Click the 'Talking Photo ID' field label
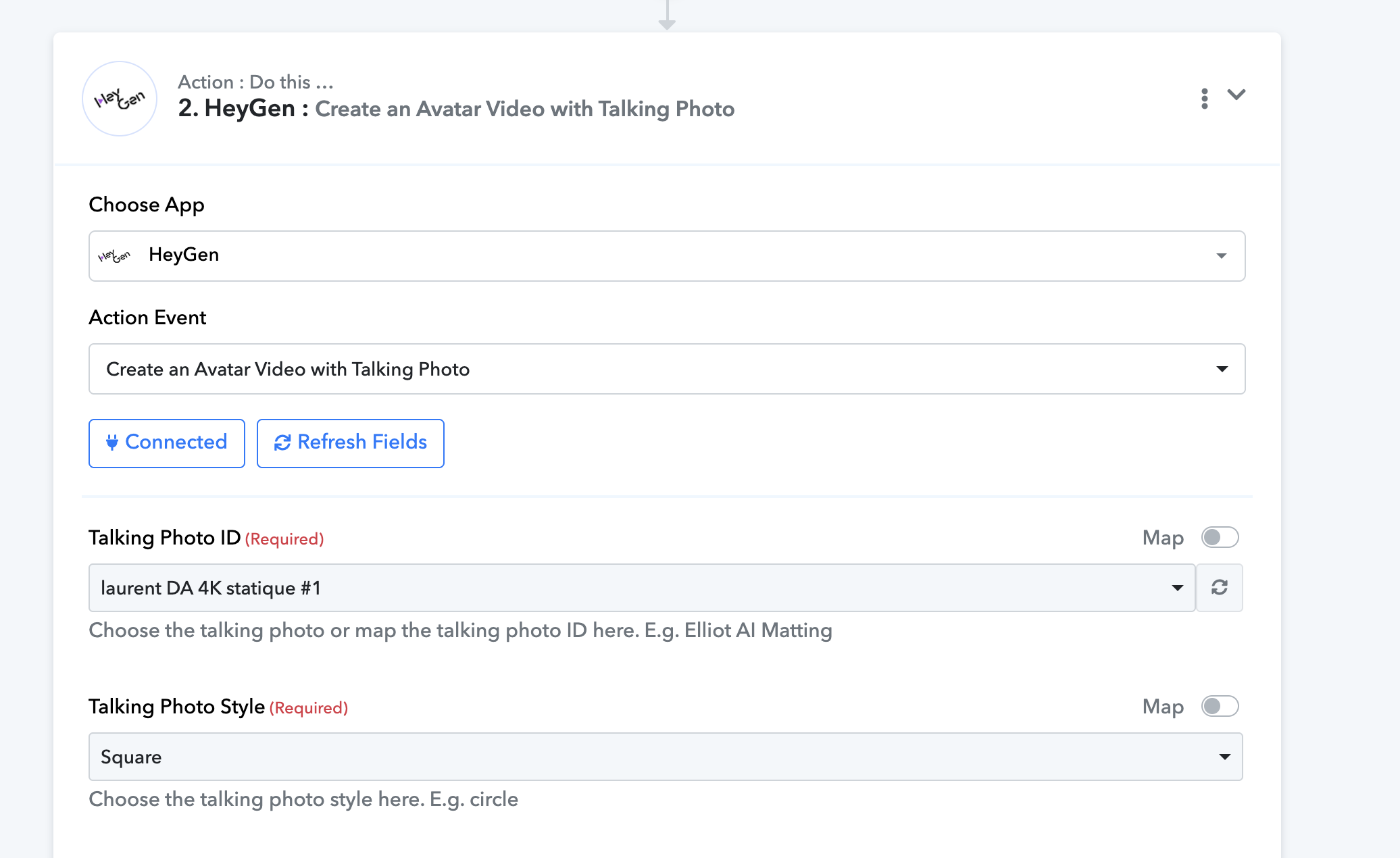Screen dimensions: 1400x858 (165, 538)
